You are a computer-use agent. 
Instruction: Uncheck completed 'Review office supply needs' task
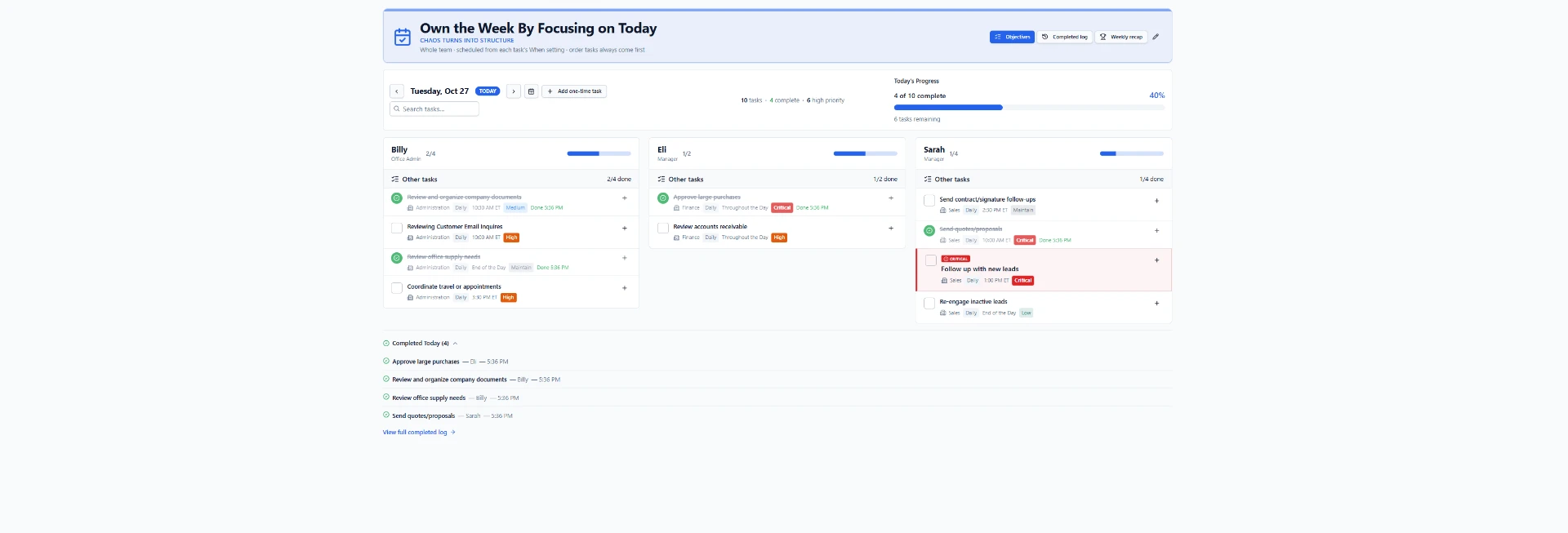click(x=397, y=258)
